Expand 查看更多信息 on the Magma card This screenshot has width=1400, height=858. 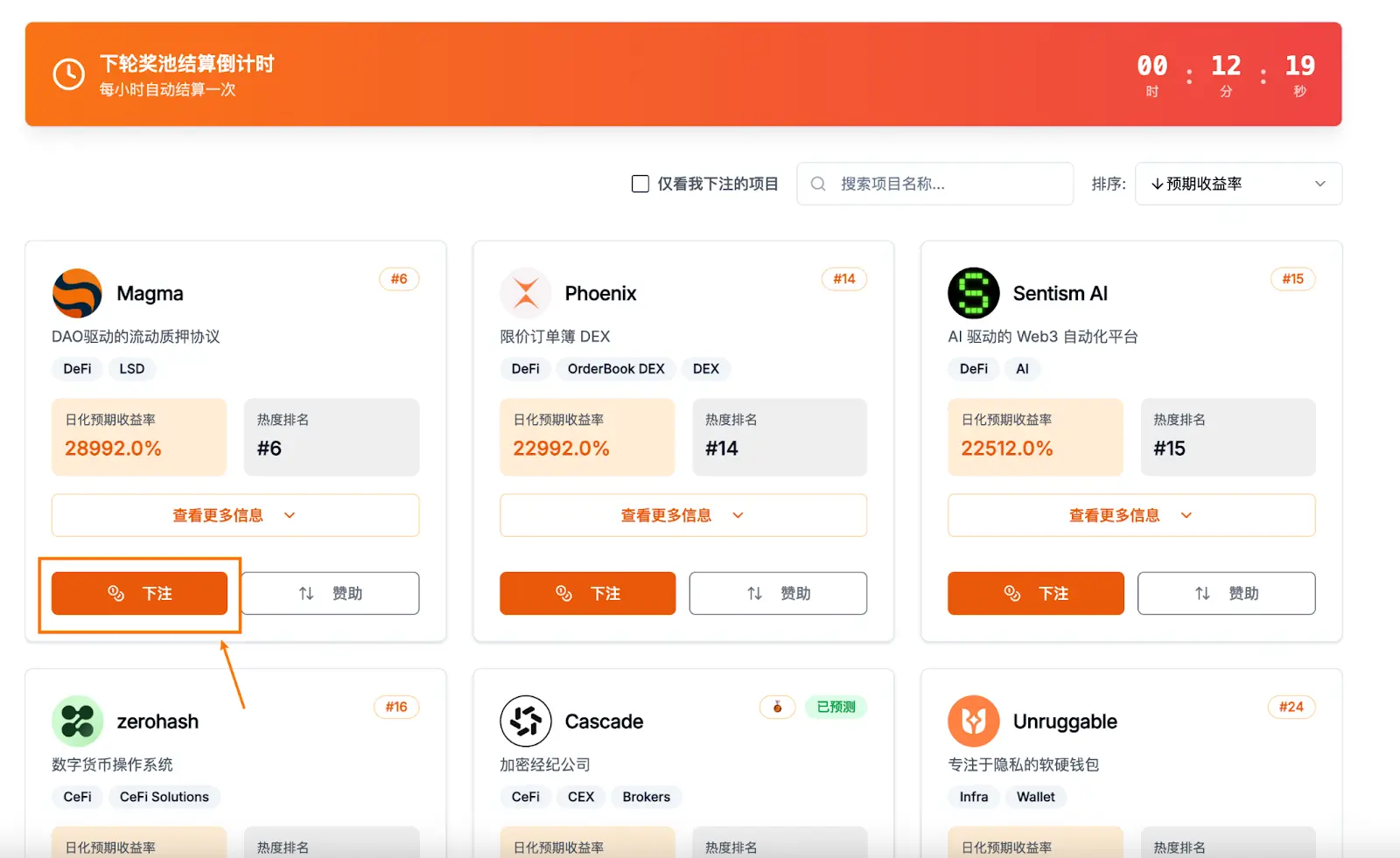[234, 515]
